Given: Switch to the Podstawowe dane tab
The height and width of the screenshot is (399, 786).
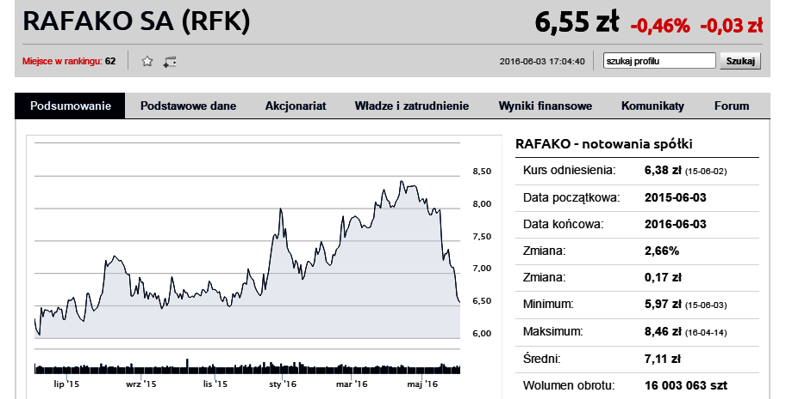Looking at the screenshot, I should 188,106.
